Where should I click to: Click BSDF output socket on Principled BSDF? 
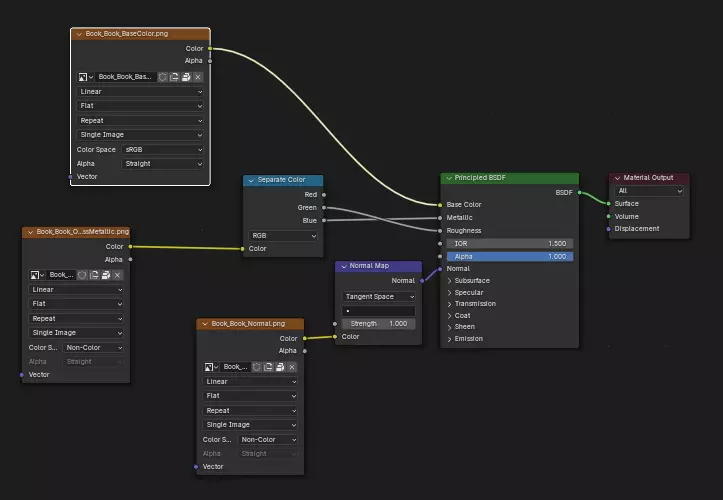click(580, 193)
